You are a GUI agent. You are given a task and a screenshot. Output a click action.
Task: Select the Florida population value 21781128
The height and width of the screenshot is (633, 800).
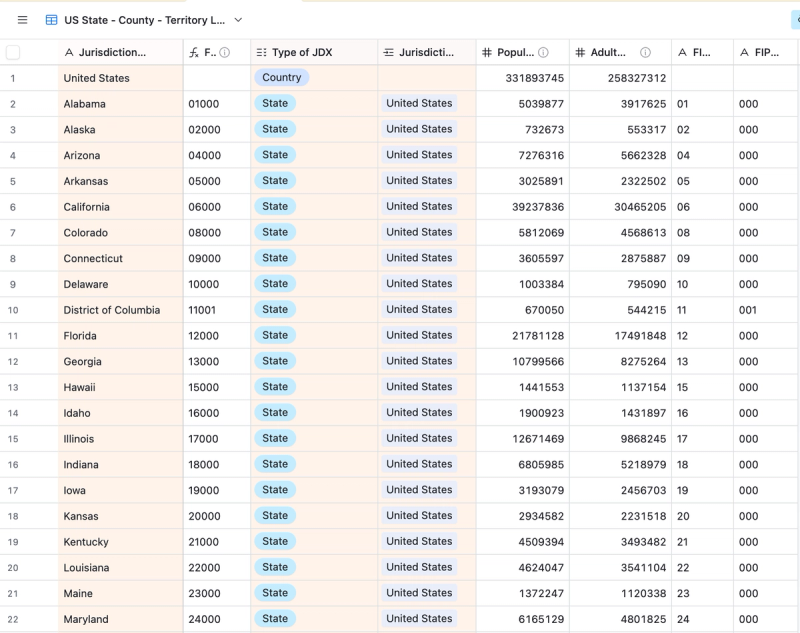coord(522,336)
